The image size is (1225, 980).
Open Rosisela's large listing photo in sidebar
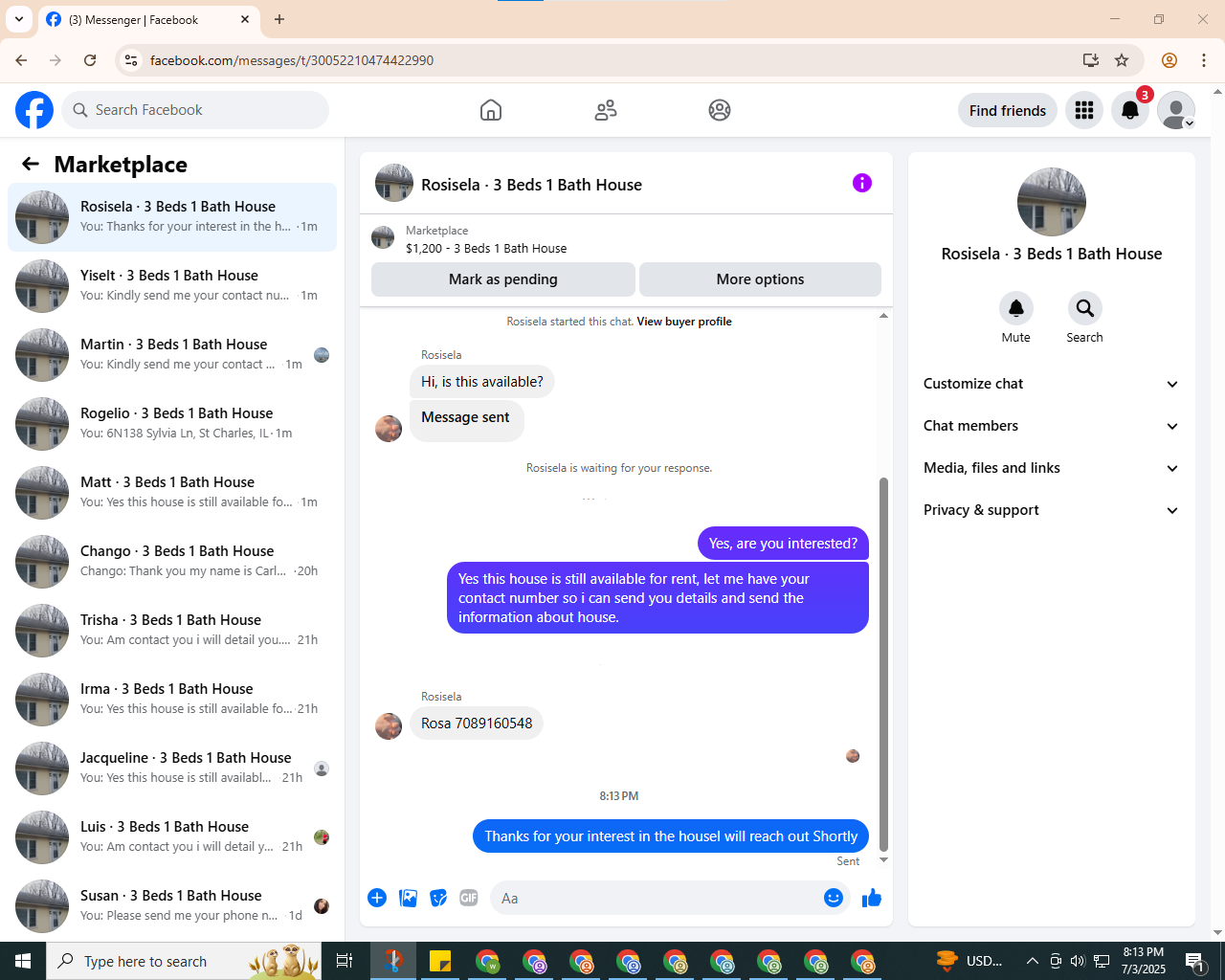[1052, 202]
